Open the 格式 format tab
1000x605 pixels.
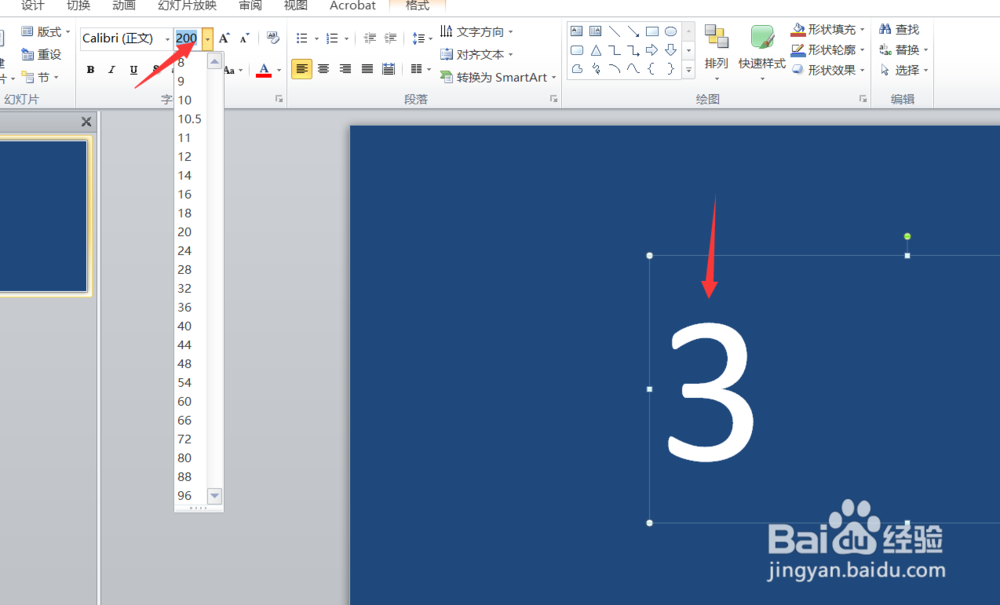(418, 6)
